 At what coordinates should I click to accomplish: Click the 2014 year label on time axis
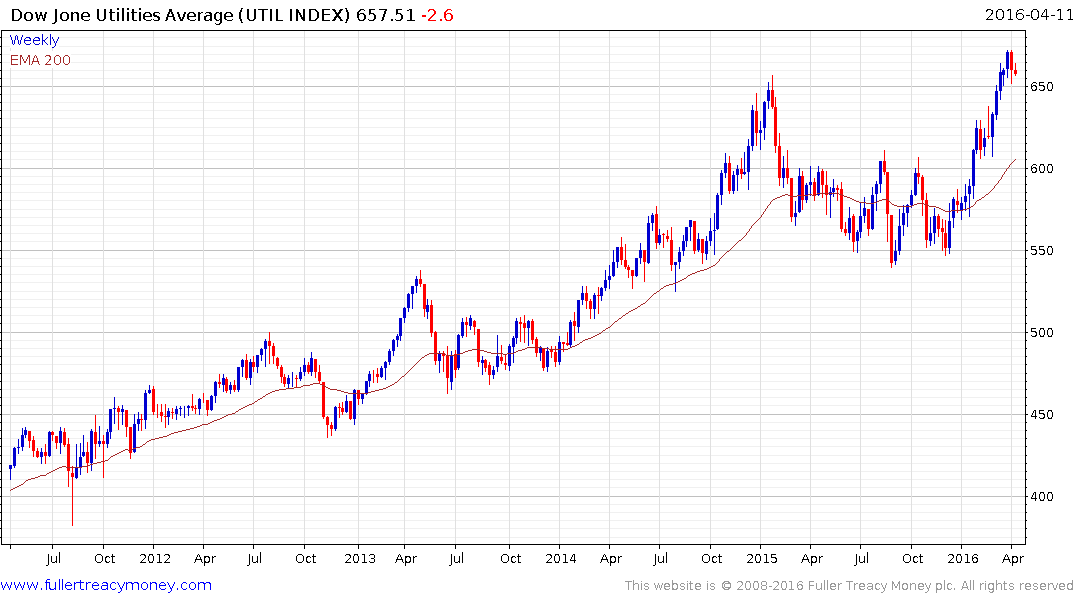(x=560, y=558)
